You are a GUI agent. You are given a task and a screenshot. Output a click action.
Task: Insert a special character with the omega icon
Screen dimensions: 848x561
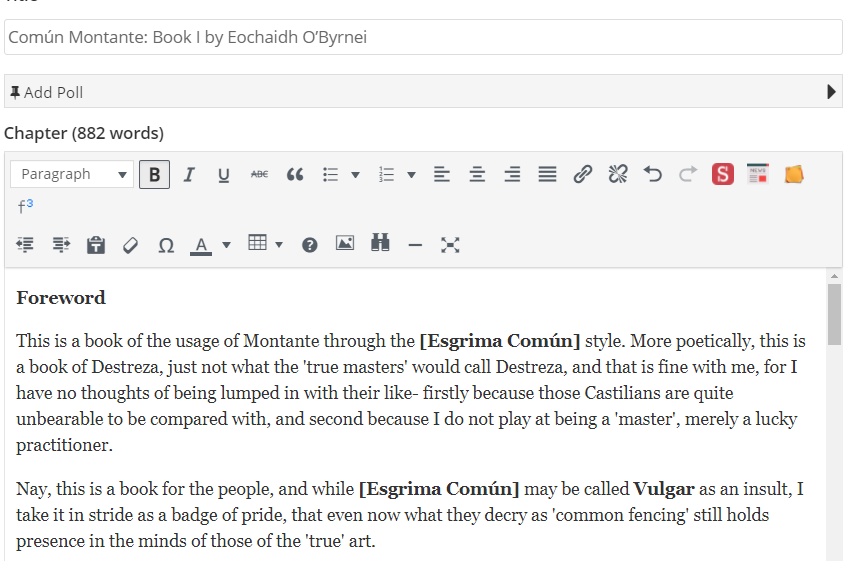click(166, 245)
